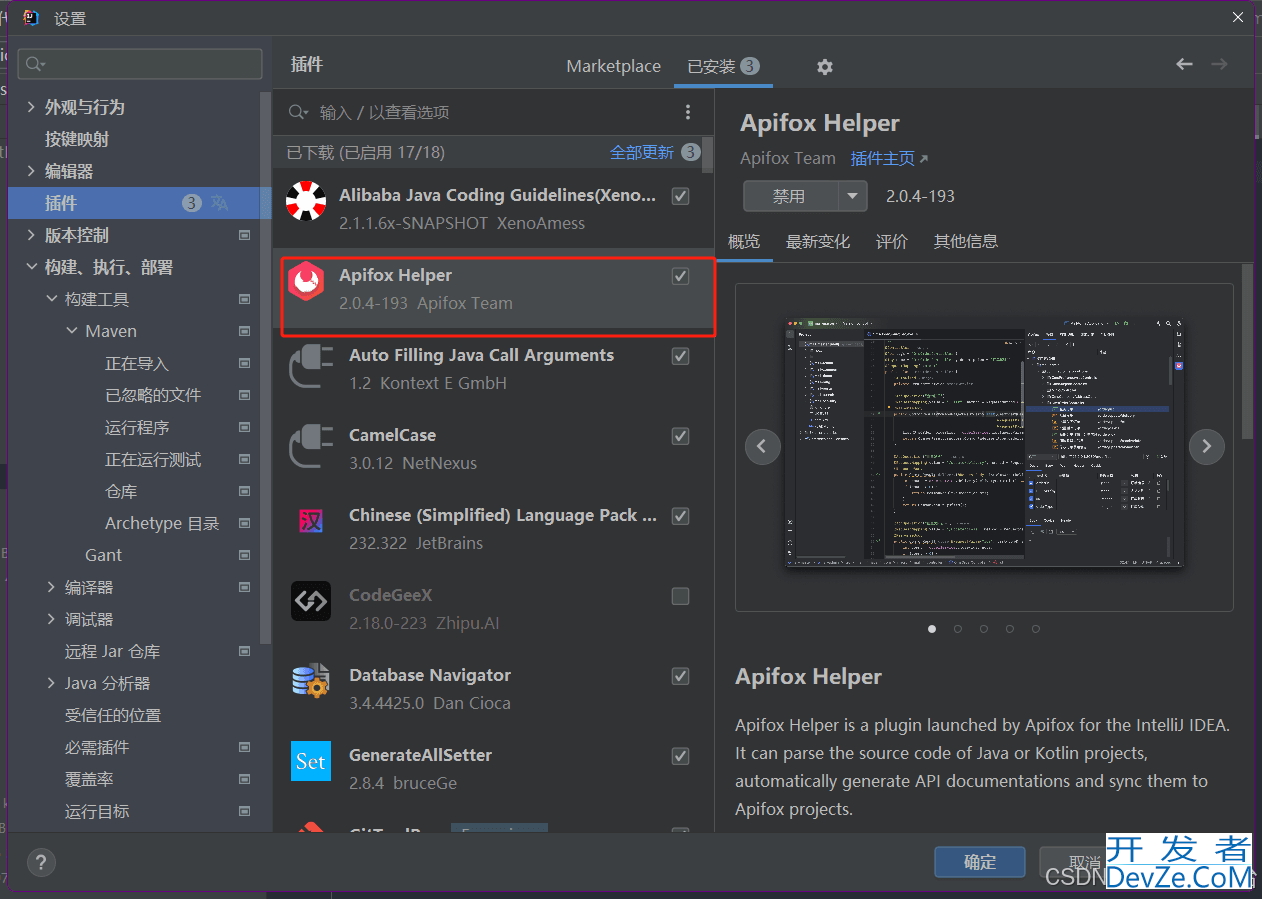Click the forward navigation arrow
This screenshot has height=899, width=1262.
(1219, 64)
